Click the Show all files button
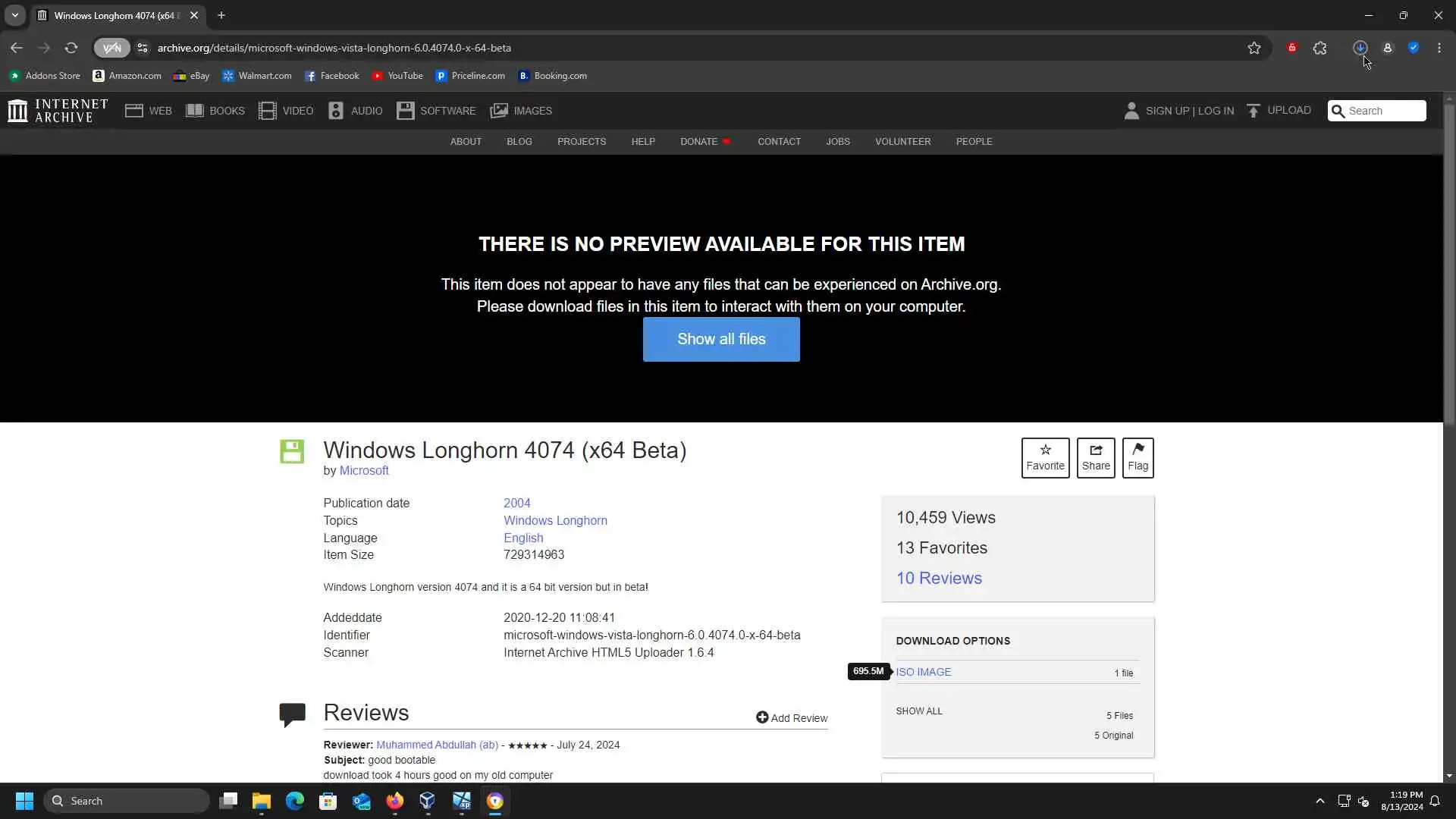The height and width of the screenshot is (819, 1456). [x=720, y=339]
